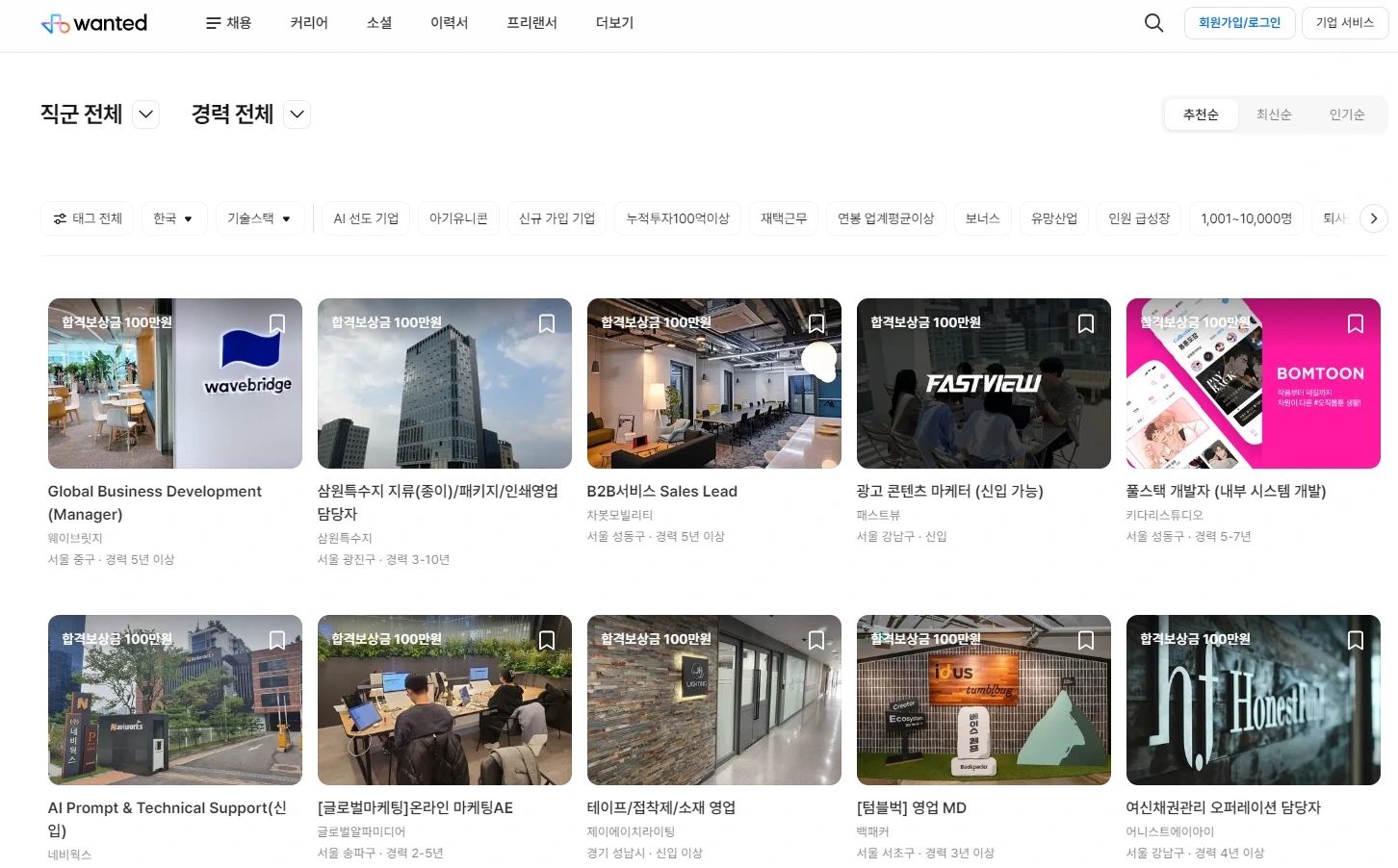Open the wavebridge job thumbnail

(175, 383)
